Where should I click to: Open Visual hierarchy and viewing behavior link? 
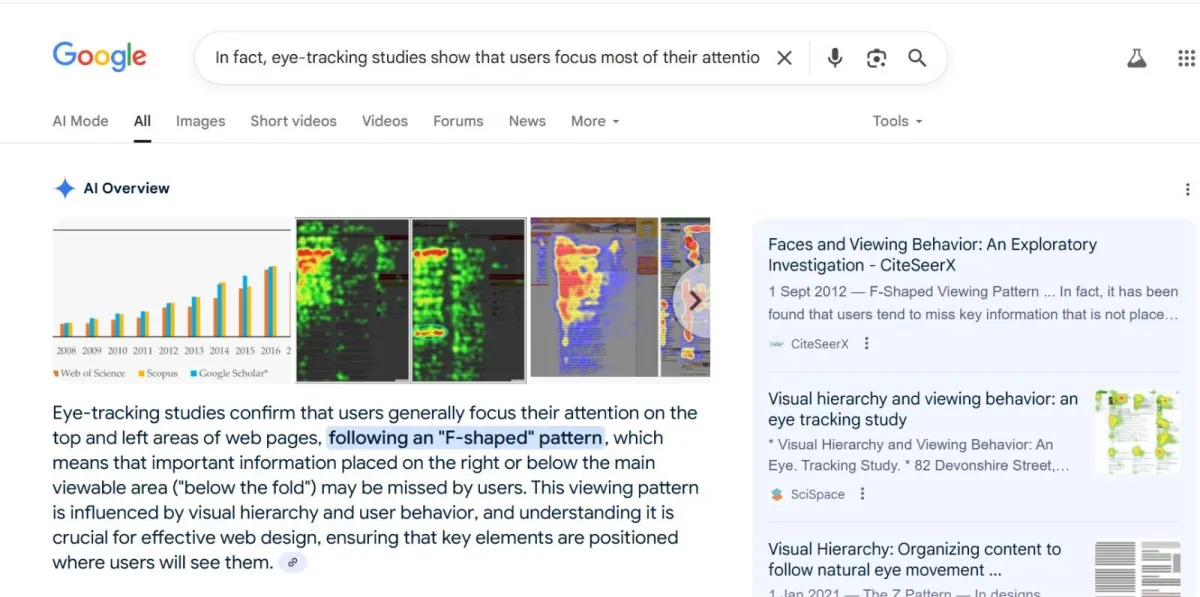(923, 409)
